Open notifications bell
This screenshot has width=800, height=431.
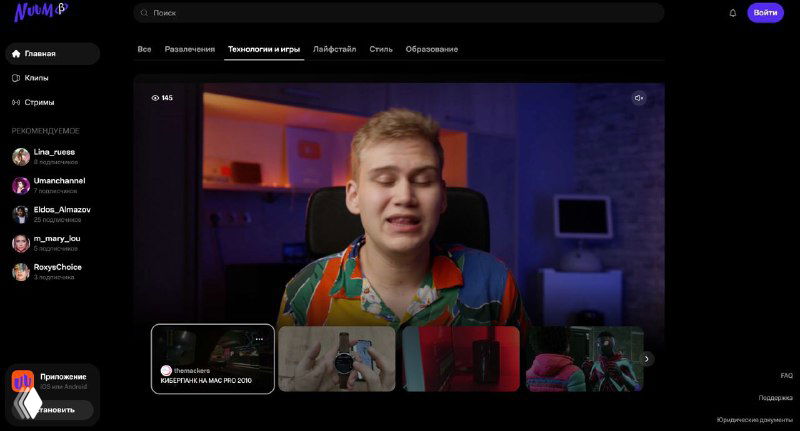733,13
